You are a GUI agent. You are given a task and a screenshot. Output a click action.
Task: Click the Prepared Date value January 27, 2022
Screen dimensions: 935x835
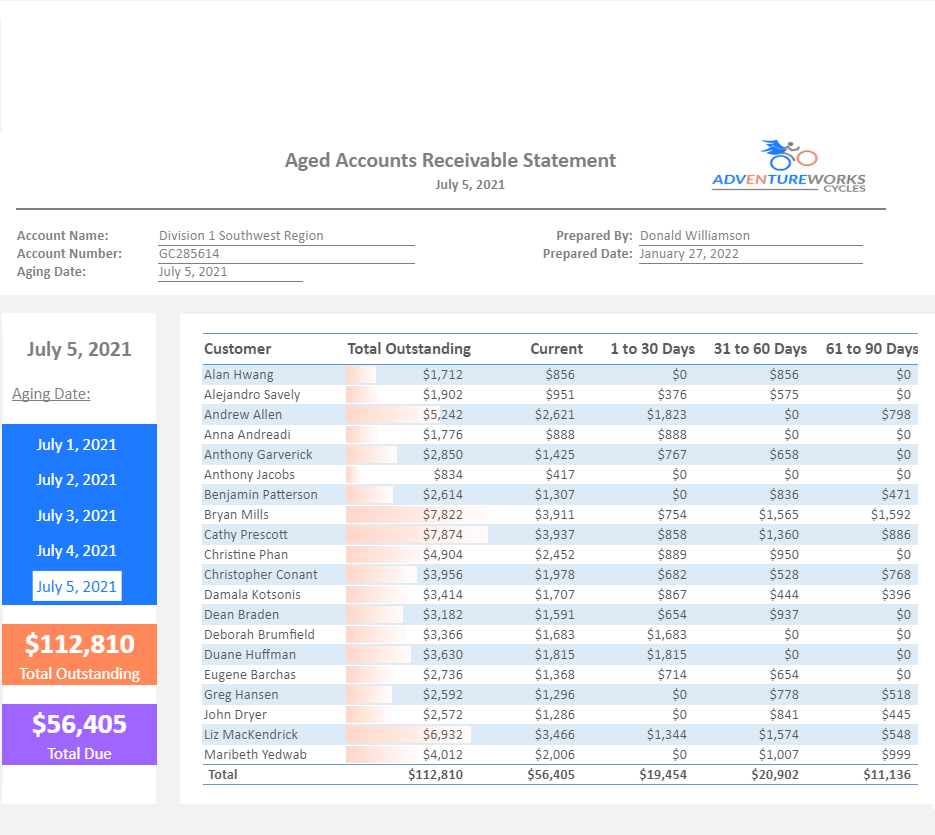click(689, 253)
